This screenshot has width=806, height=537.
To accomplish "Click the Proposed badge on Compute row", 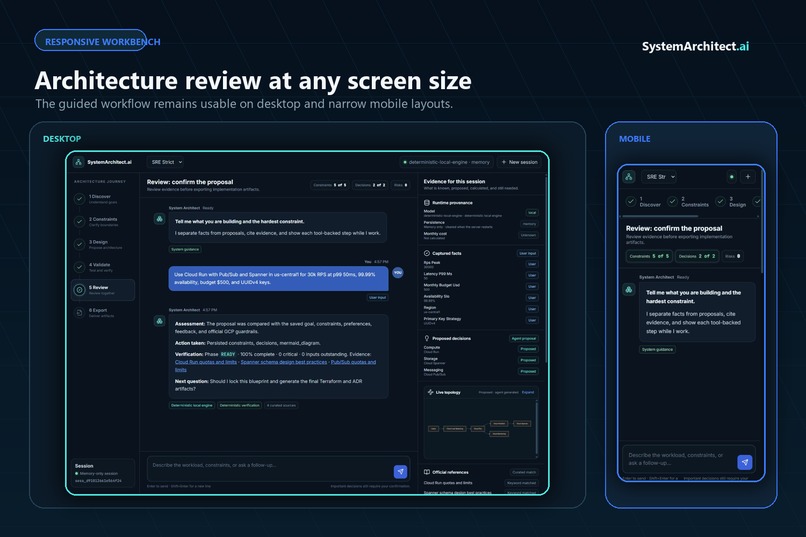I will click(528, 349).
